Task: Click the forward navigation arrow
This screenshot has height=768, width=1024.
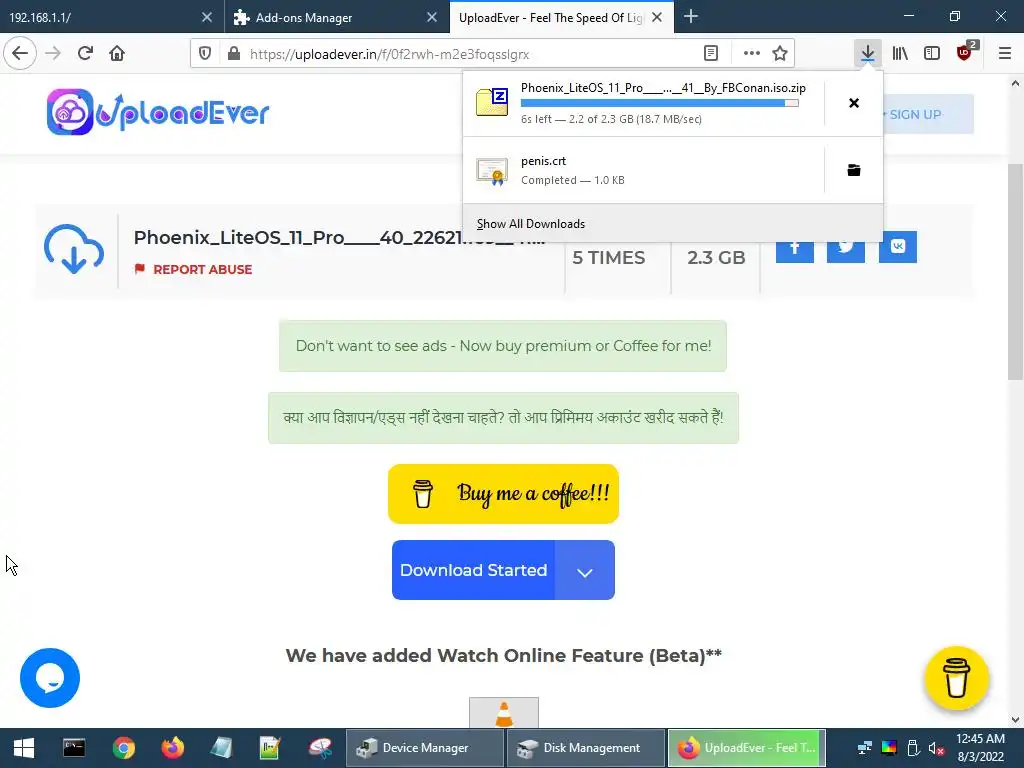Action: 53,54
